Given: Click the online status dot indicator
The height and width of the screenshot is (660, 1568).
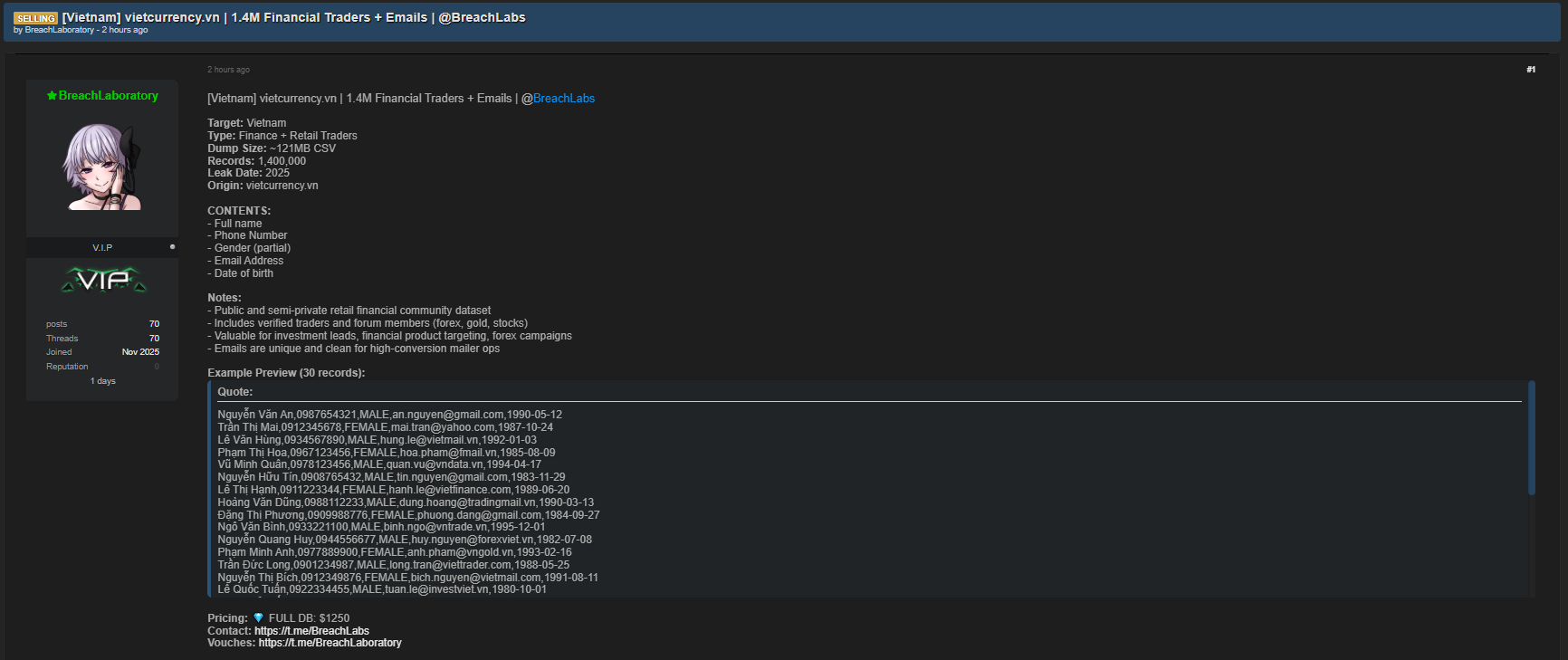Looking at the screenshot, I should [172, 247].
